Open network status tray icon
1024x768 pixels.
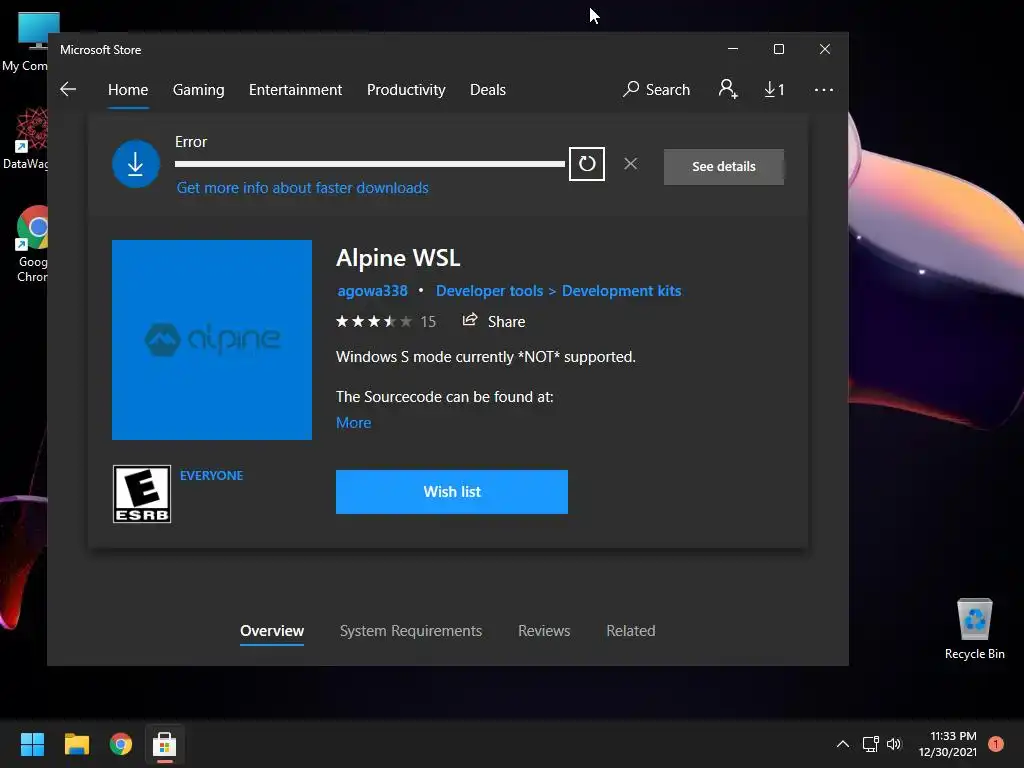tap(871, 744)
